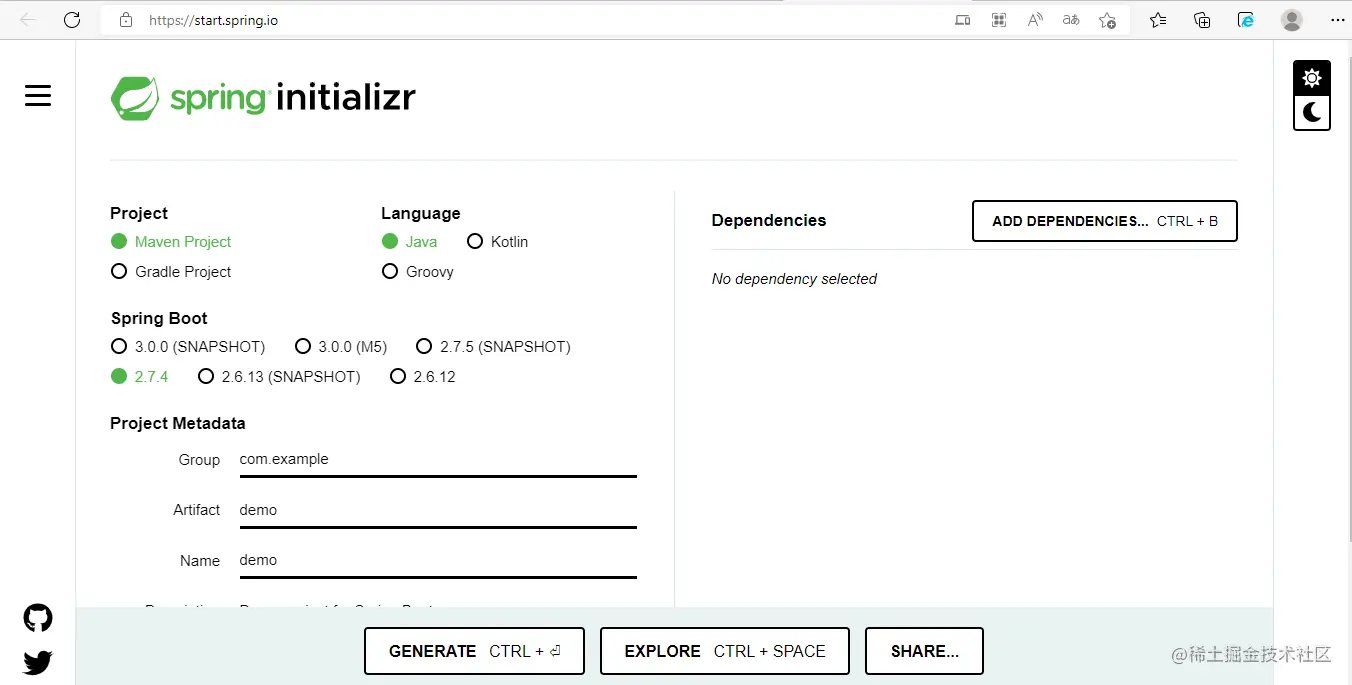Click the Group input field

(438, 460)
